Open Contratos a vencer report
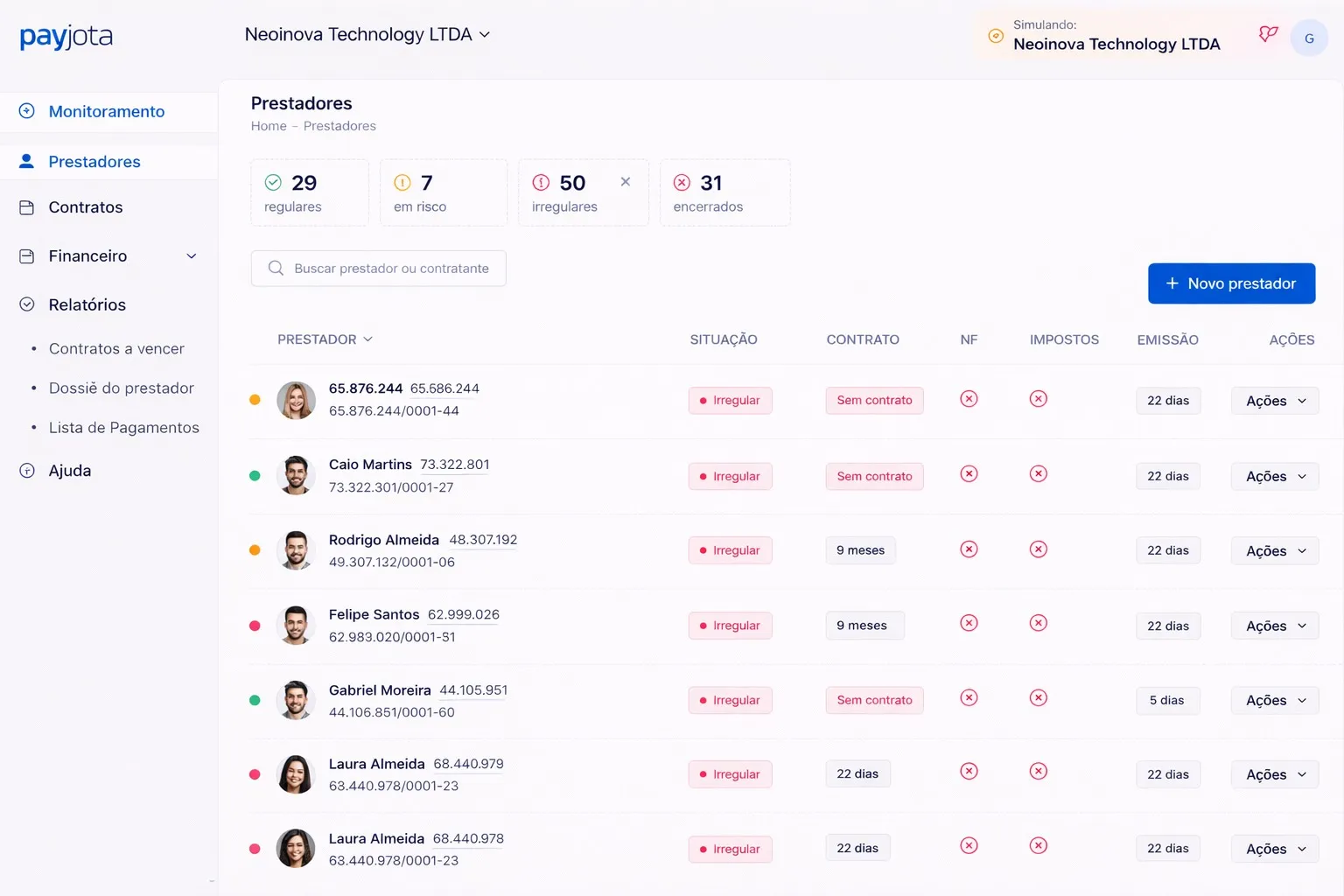 click(116, 348)
